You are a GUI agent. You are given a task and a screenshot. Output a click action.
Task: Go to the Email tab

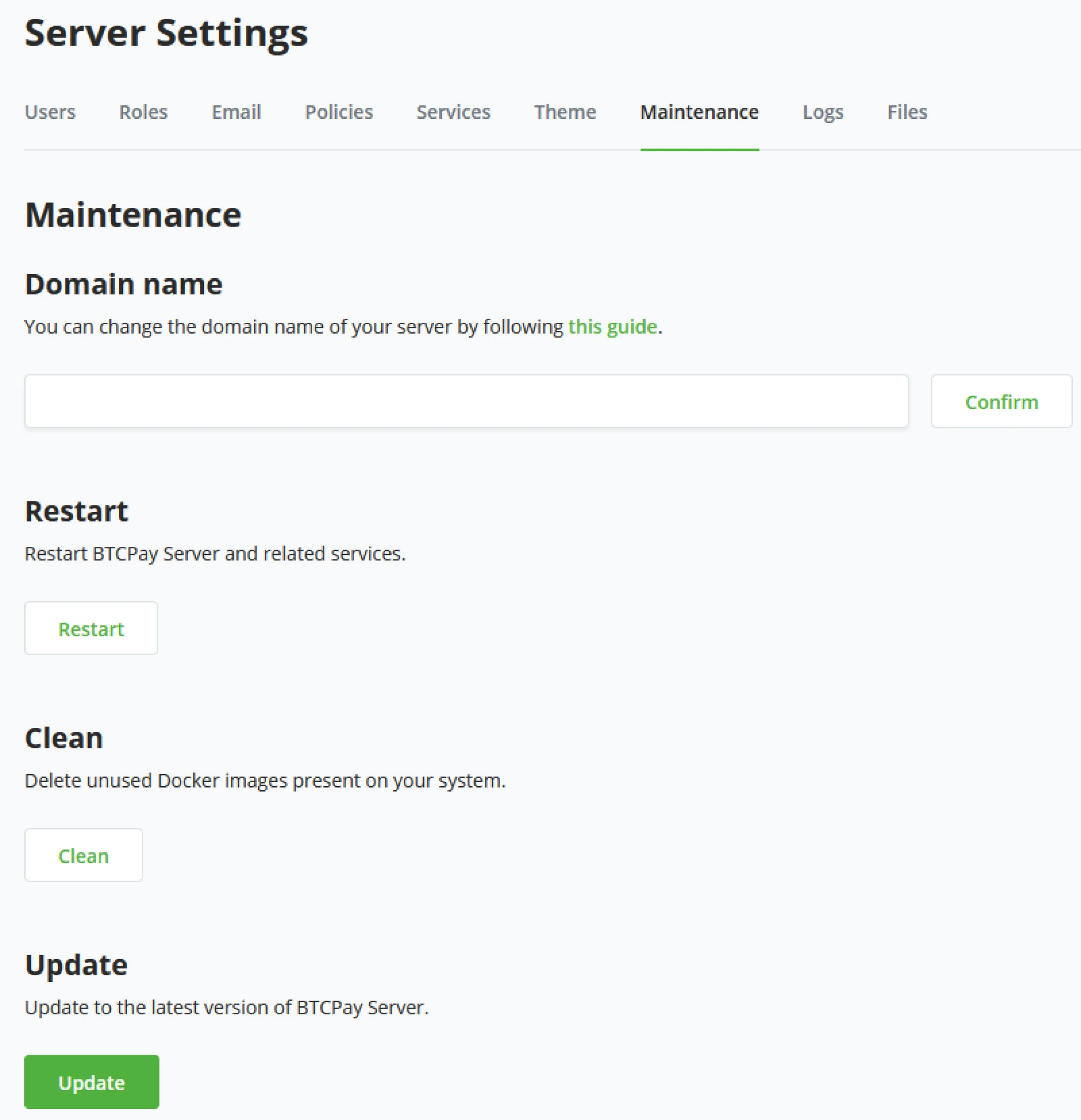point(236,112)
